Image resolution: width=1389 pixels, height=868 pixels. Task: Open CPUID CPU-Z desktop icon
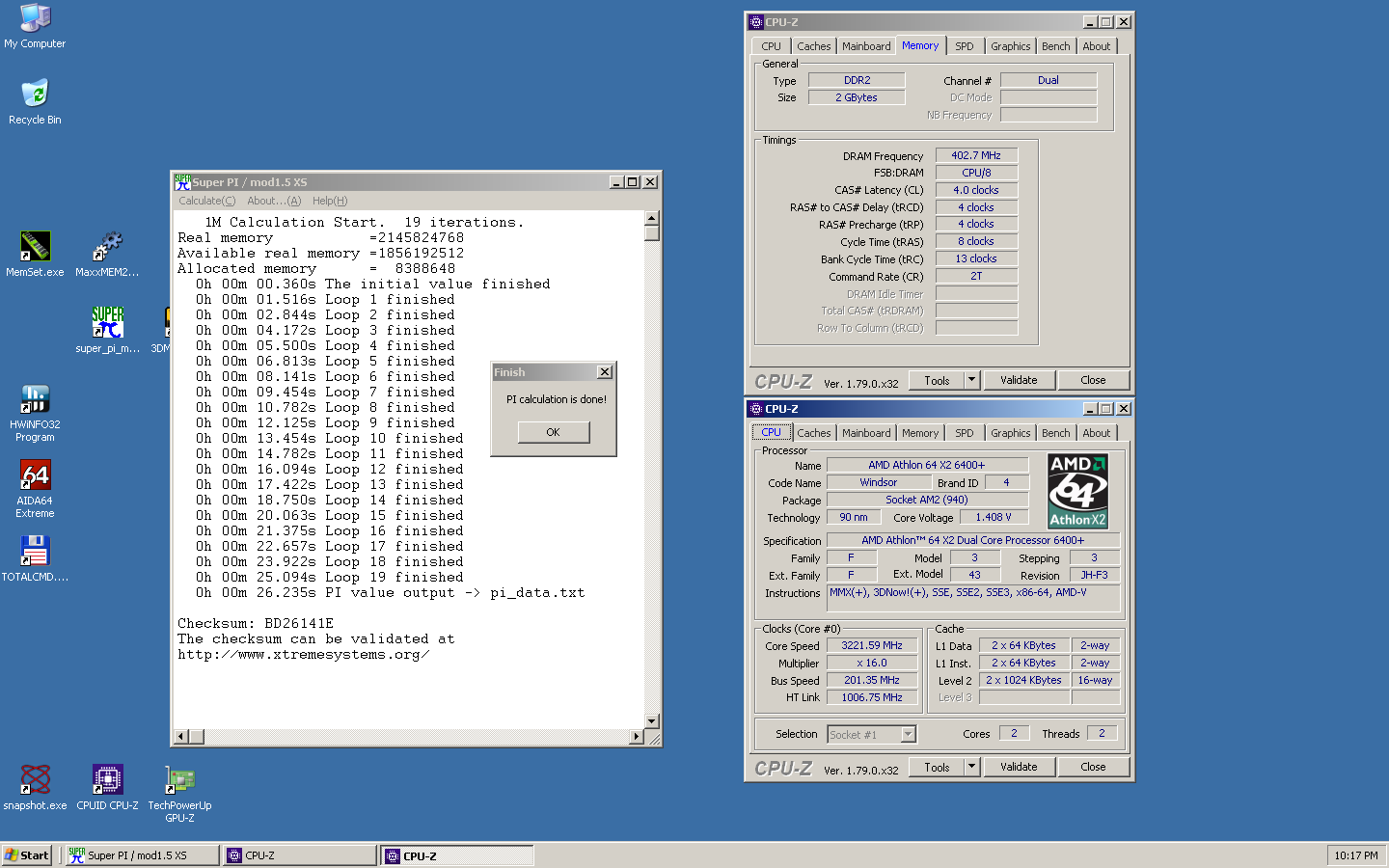107,788
